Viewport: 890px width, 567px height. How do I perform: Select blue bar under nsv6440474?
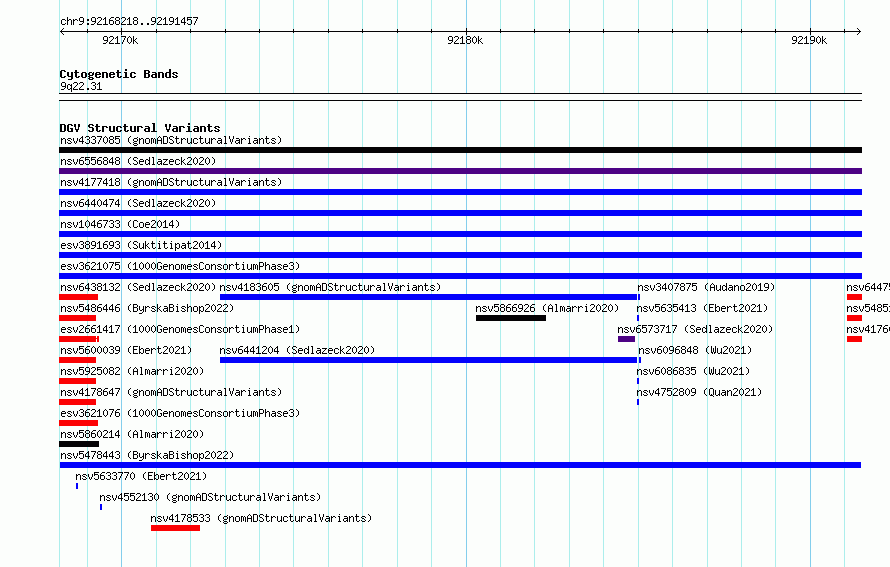[460, 213]
